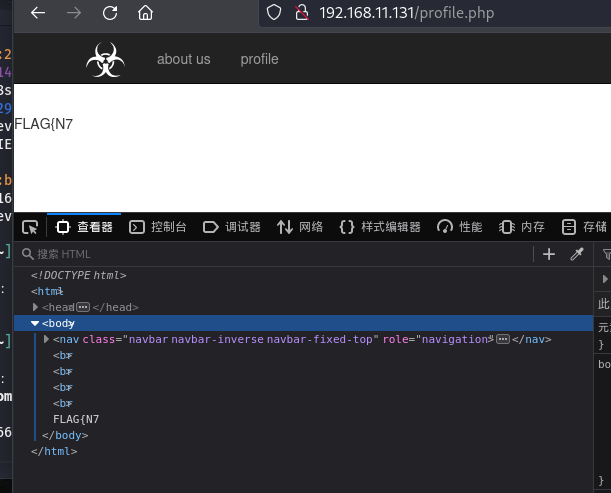The image size is (611, 493).
Task: Activate the eyedropper color picker
Action: coord(577,254)
